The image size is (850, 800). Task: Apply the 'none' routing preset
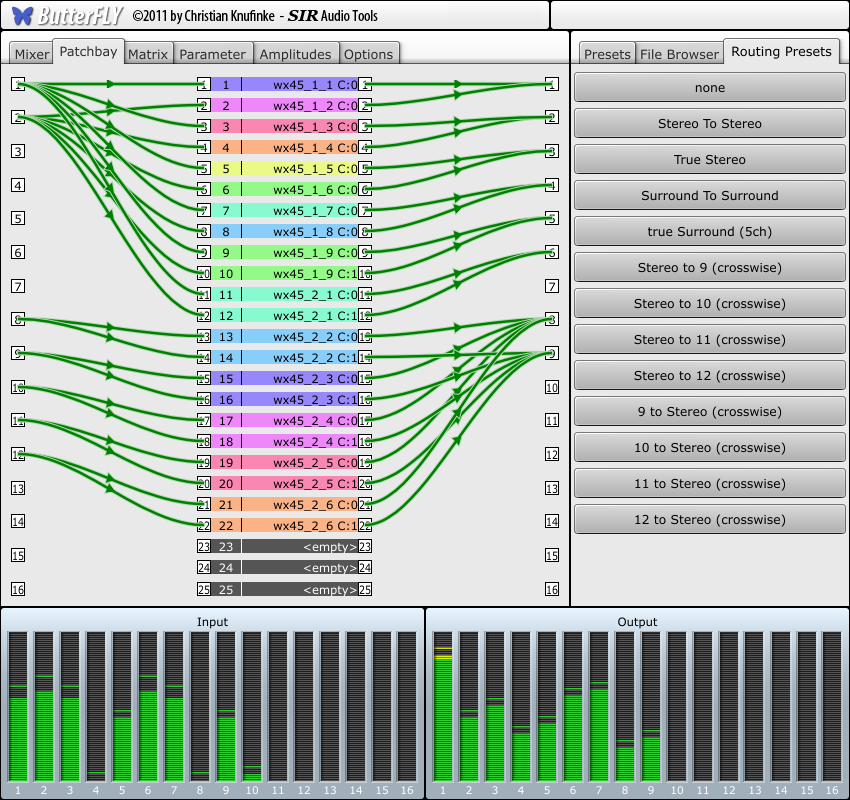[x=710, y=87]
